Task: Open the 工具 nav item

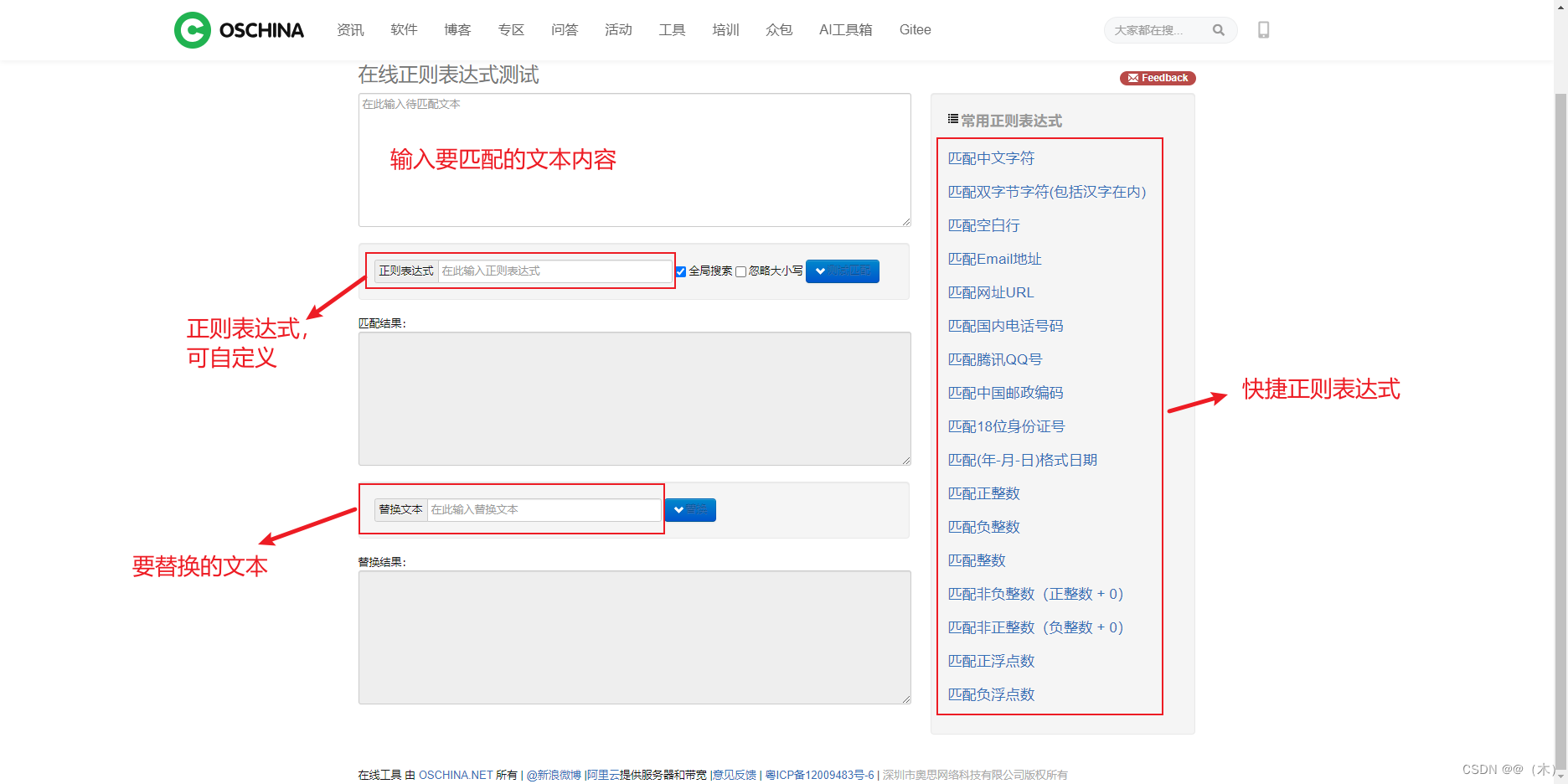Action: [672, 30]
